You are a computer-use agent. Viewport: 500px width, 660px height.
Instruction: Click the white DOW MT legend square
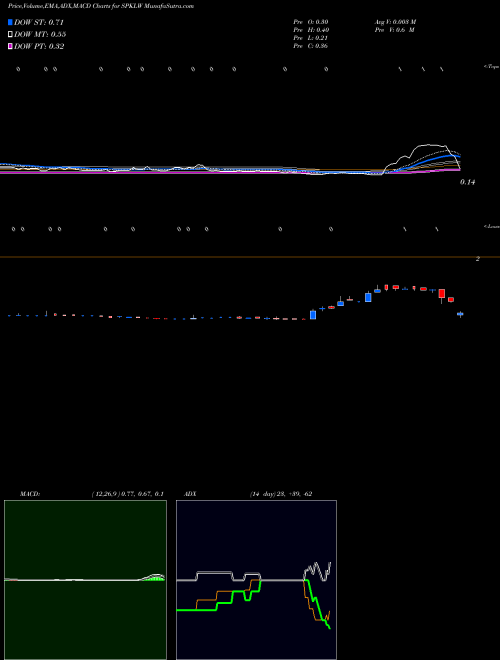pyautogui.click(x=10, y=34)
